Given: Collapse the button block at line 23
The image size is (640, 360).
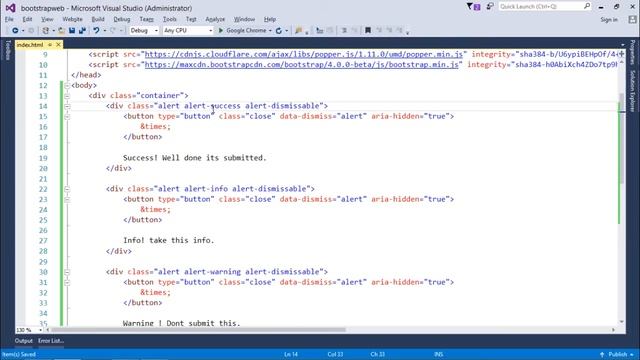Looking at the screenshot, I should click(67, 200).
